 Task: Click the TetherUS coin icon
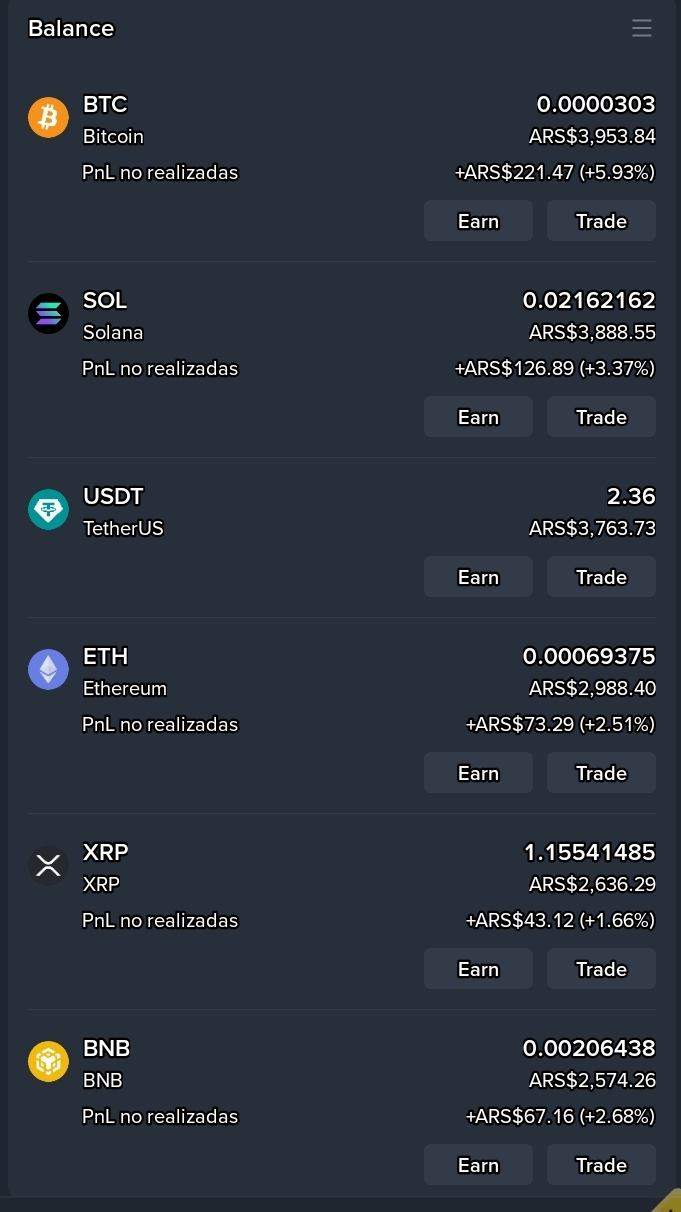click(x=48, y=510)
